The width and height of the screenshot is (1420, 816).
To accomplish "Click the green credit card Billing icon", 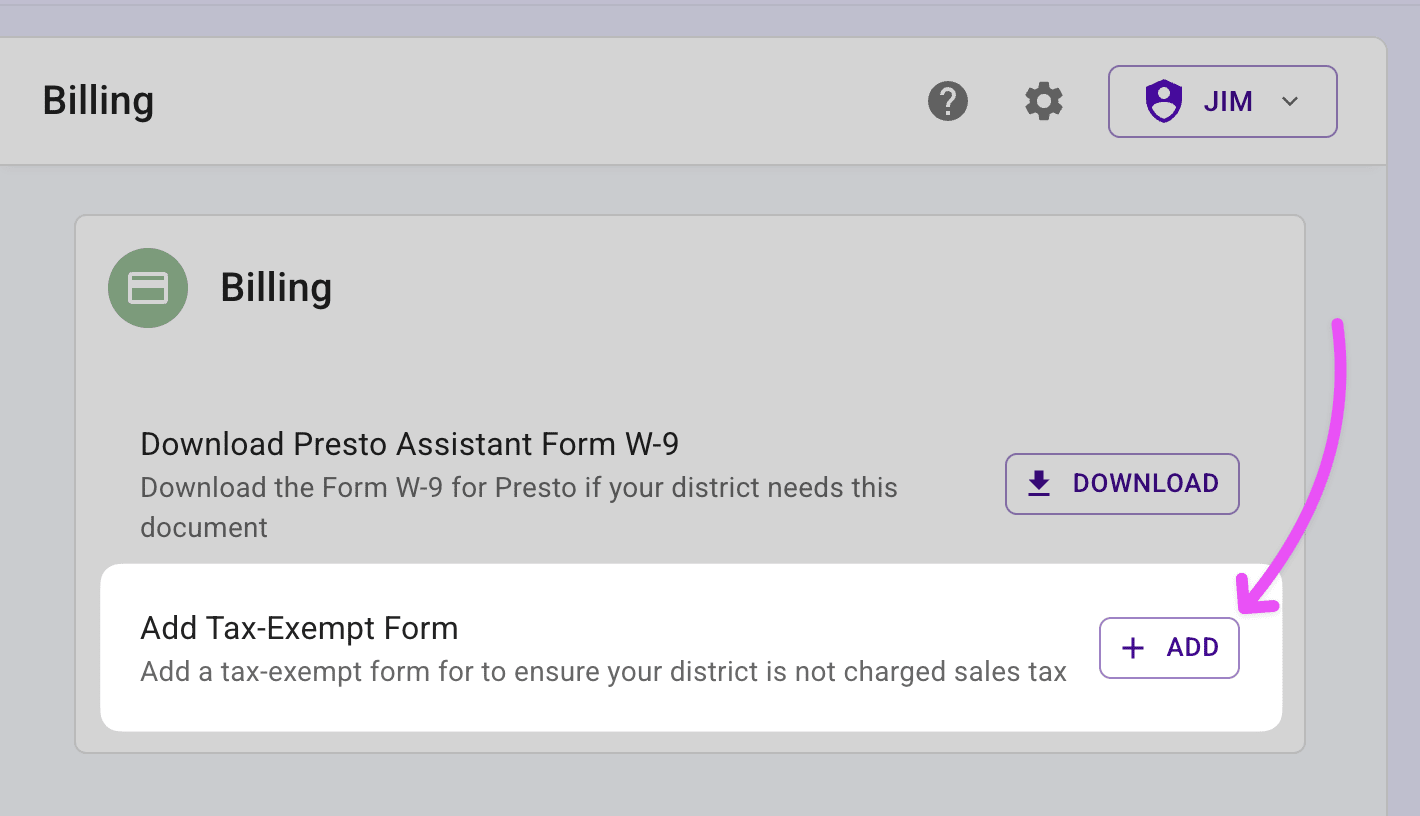I will coord(148,288).
